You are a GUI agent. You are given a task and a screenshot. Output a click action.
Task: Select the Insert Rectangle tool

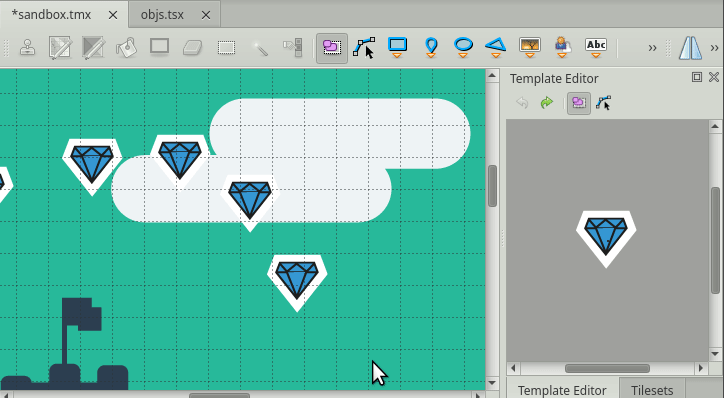tap(397, 48)
